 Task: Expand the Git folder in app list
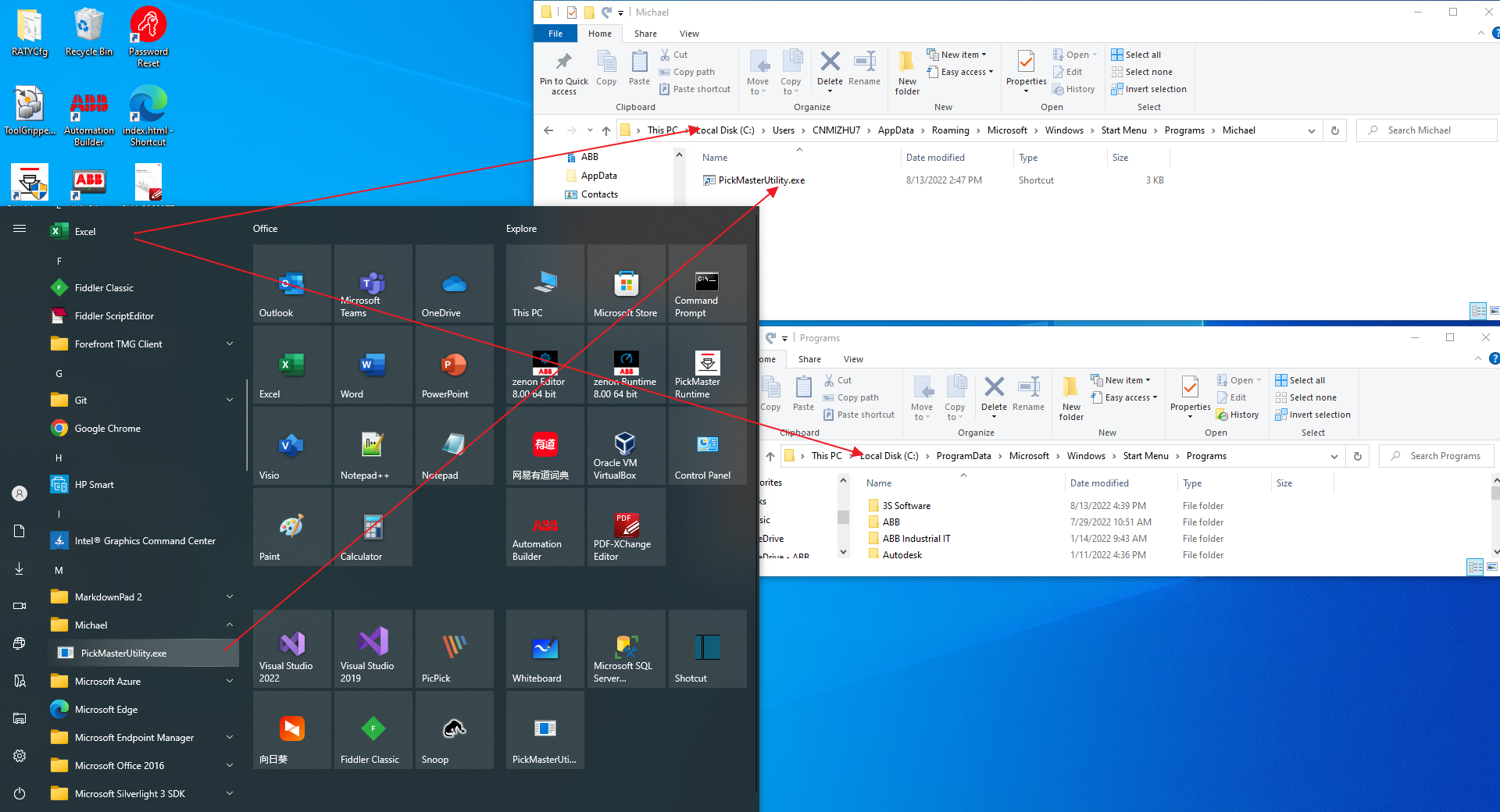(230, 400)
